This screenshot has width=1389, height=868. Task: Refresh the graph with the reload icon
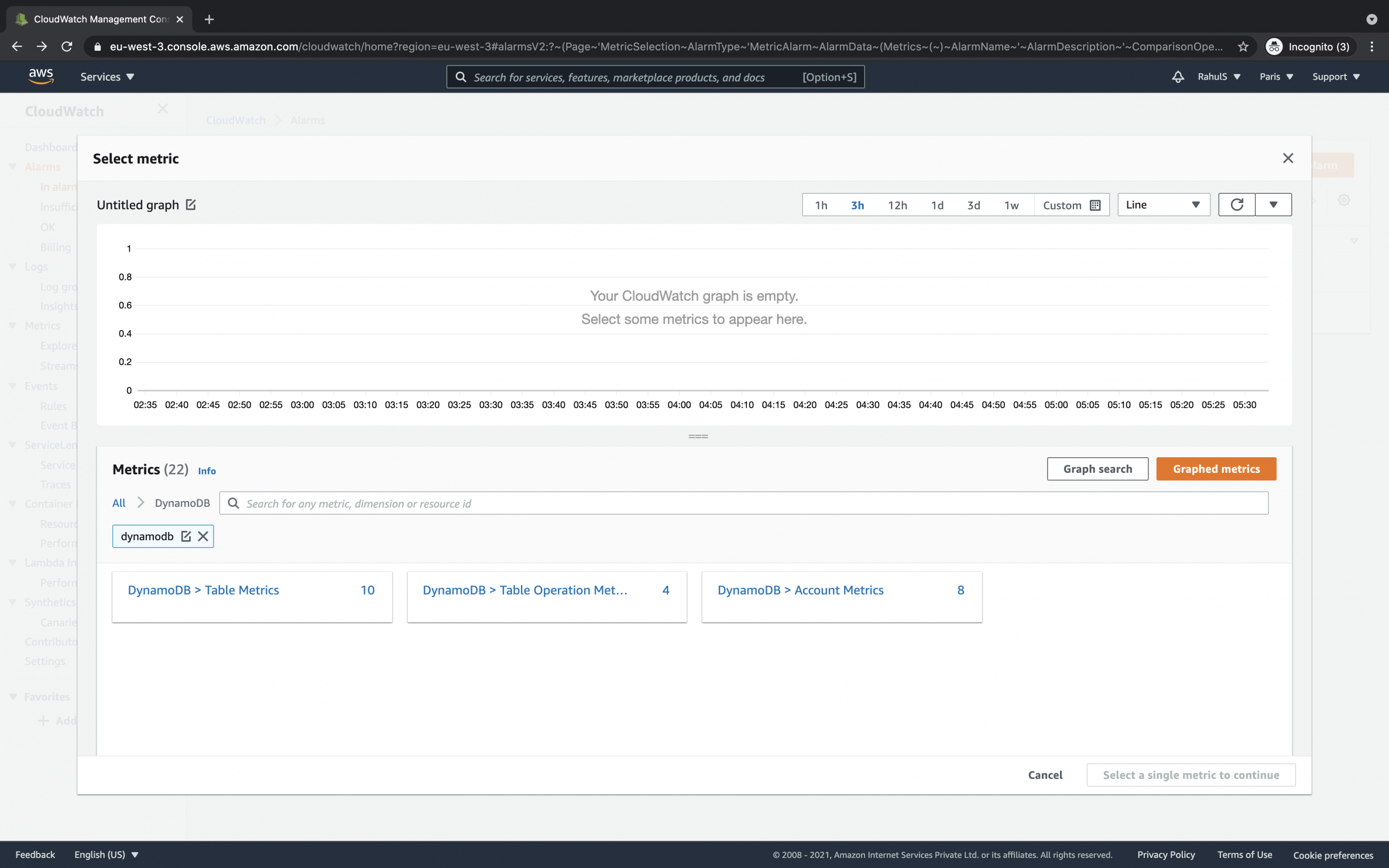[x=1236, y=205]
